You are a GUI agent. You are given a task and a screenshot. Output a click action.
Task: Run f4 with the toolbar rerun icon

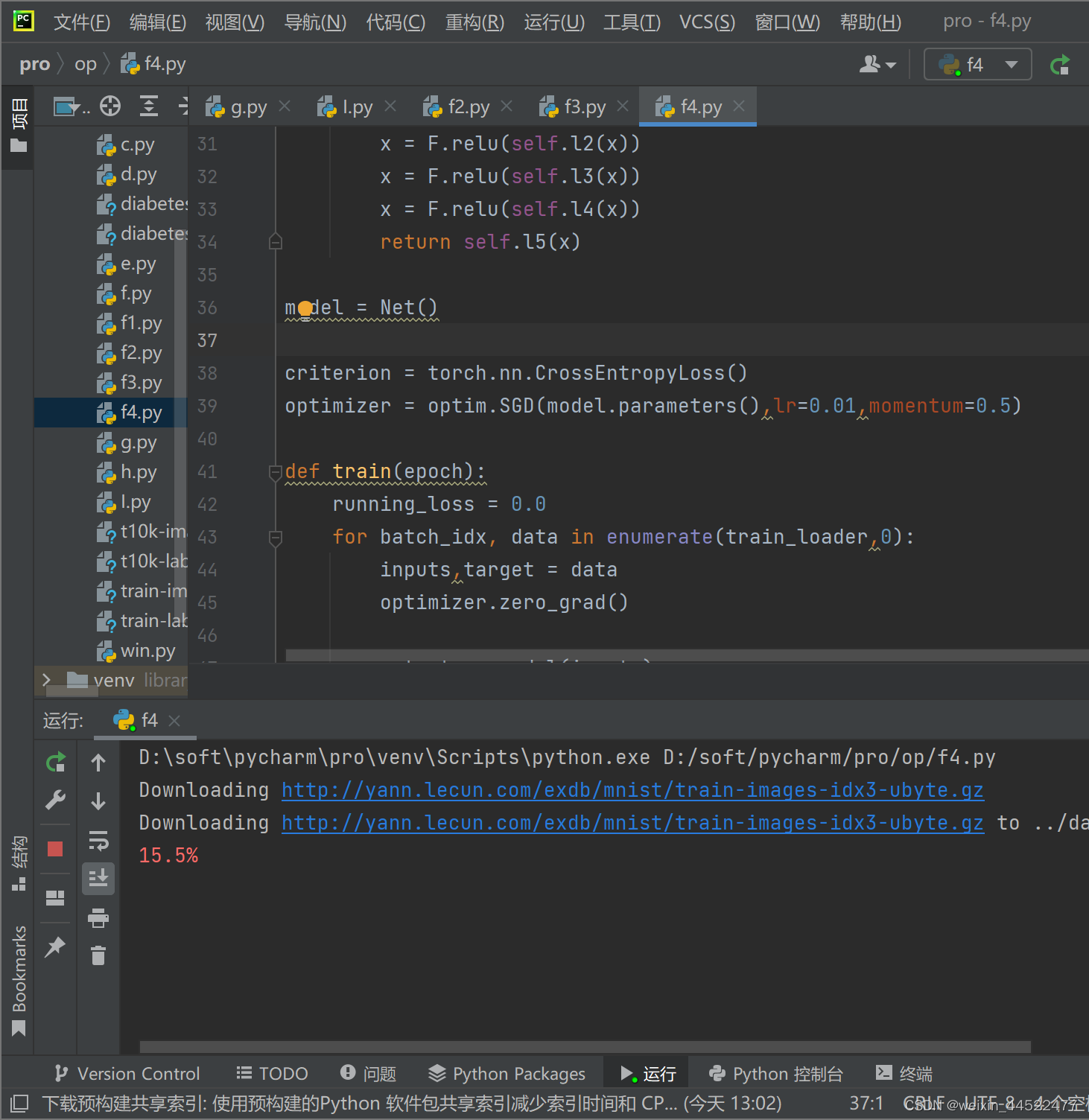pos(1060,65)
